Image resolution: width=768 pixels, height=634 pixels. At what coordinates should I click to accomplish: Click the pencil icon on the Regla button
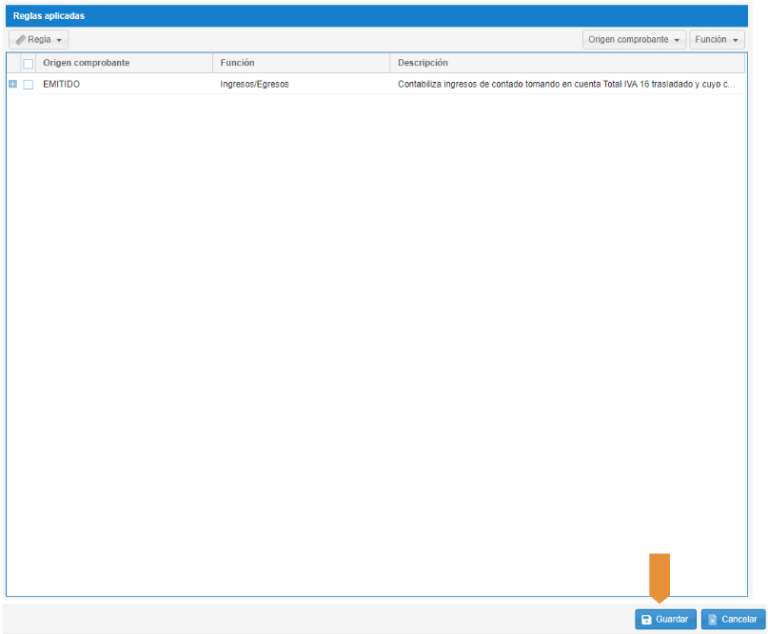pos(21,40)
